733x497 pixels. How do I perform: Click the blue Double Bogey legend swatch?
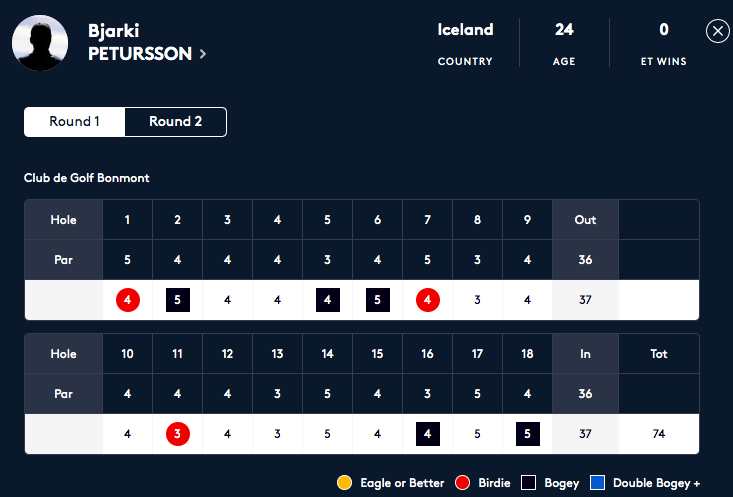597,483
